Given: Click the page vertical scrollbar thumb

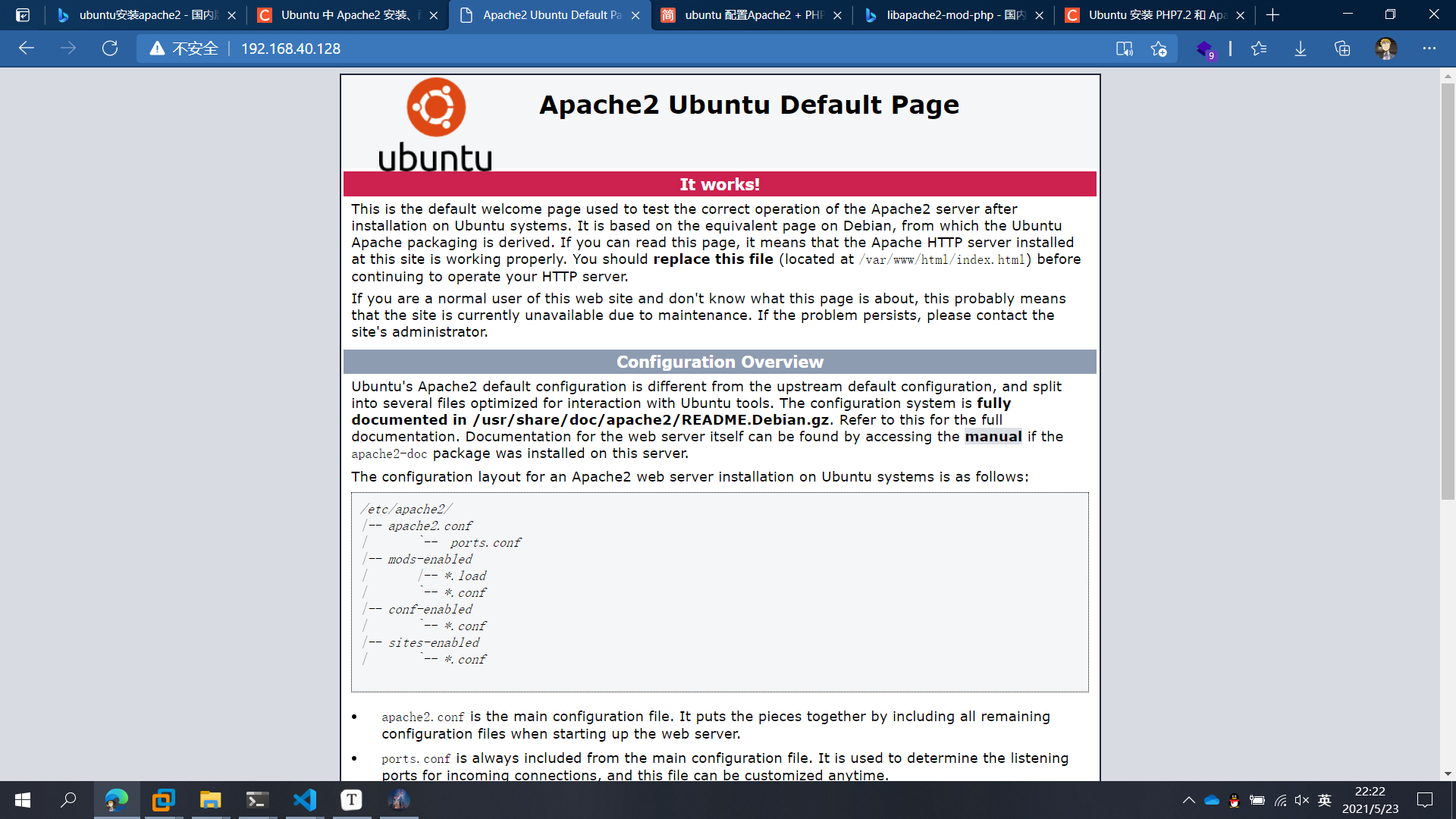Looking at the screenshot, I should pyautogui.click(x=1448, y=292).
